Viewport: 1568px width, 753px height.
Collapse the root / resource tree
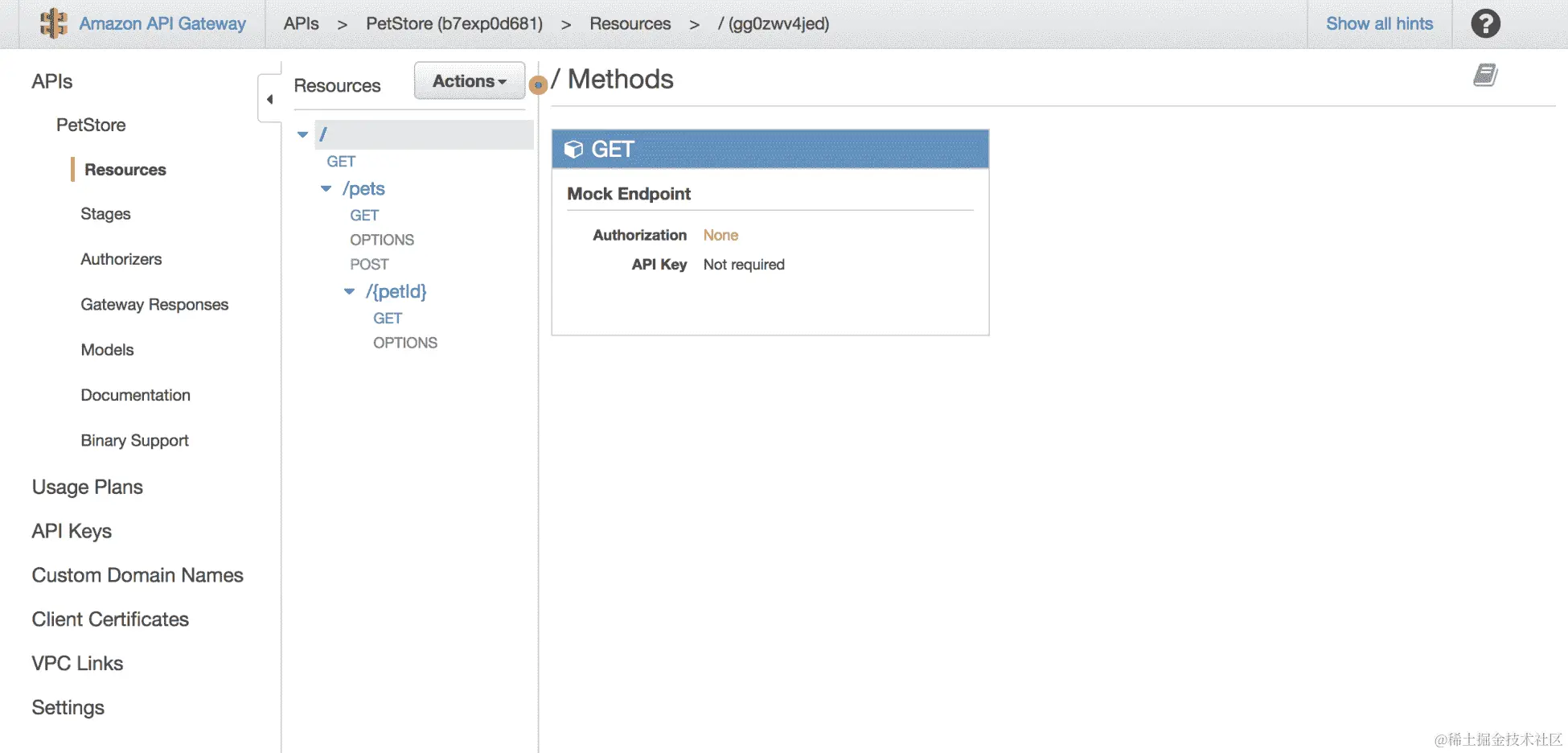[x=303, y=134]
